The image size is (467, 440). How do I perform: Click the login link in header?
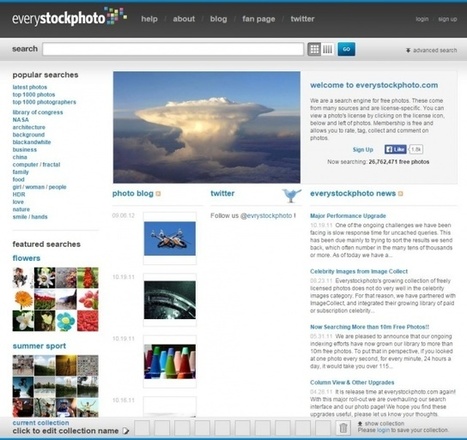coord(422,19)
